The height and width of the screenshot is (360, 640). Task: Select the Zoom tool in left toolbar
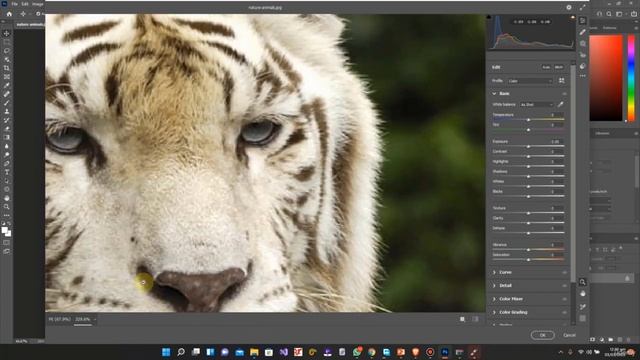pos(7,207)
